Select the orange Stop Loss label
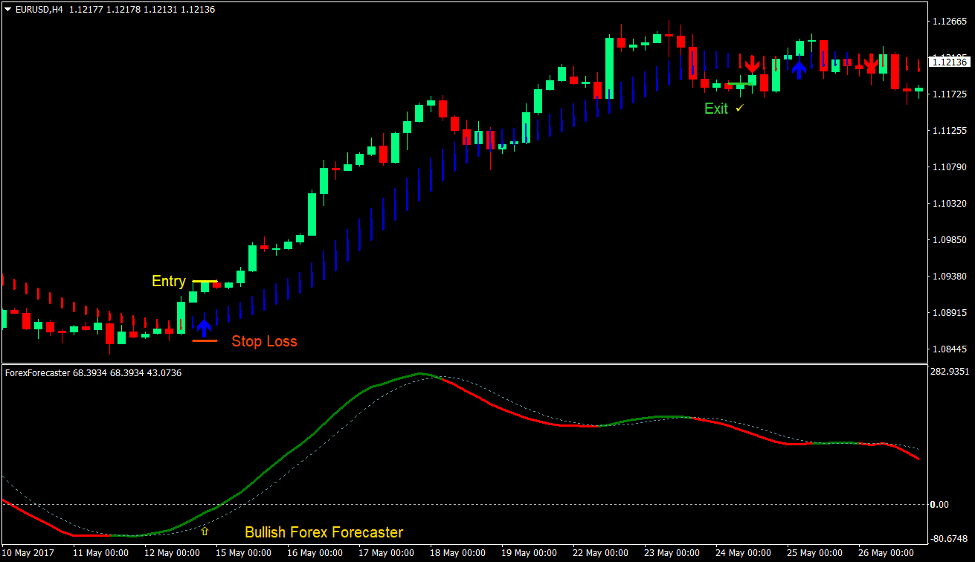The height and width of the screenshot is (562, 977). point(264,341)
